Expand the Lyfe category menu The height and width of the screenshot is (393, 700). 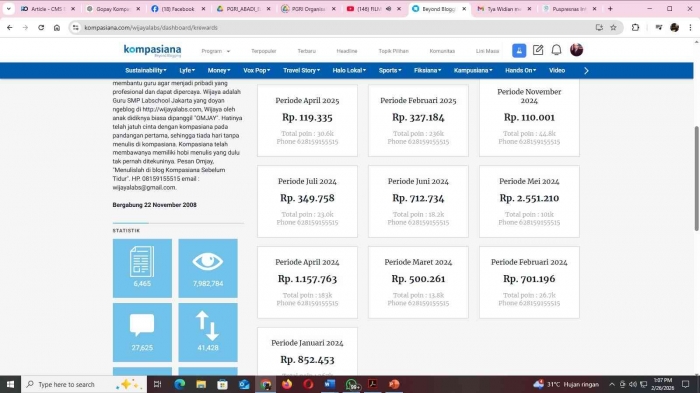(187, 71)
